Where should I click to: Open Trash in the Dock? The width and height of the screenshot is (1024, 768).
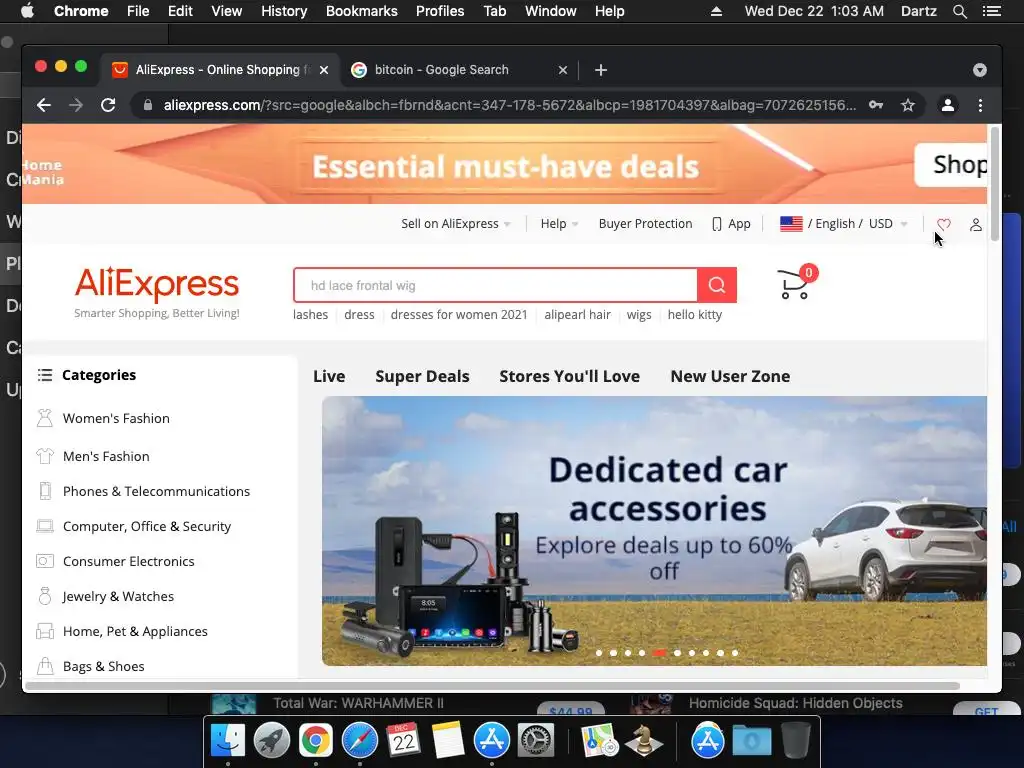point(795,741)
